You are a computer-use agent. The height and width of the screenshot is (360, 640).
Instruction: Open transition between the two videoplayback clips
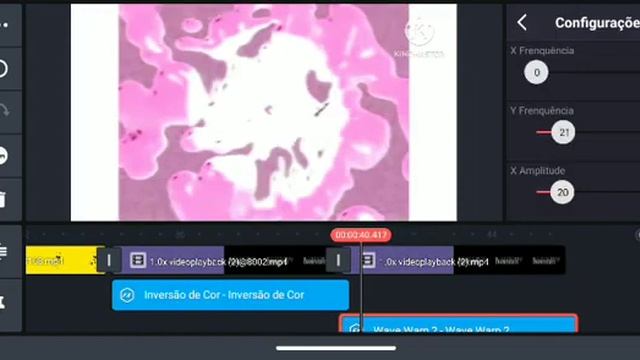(338, 260)
